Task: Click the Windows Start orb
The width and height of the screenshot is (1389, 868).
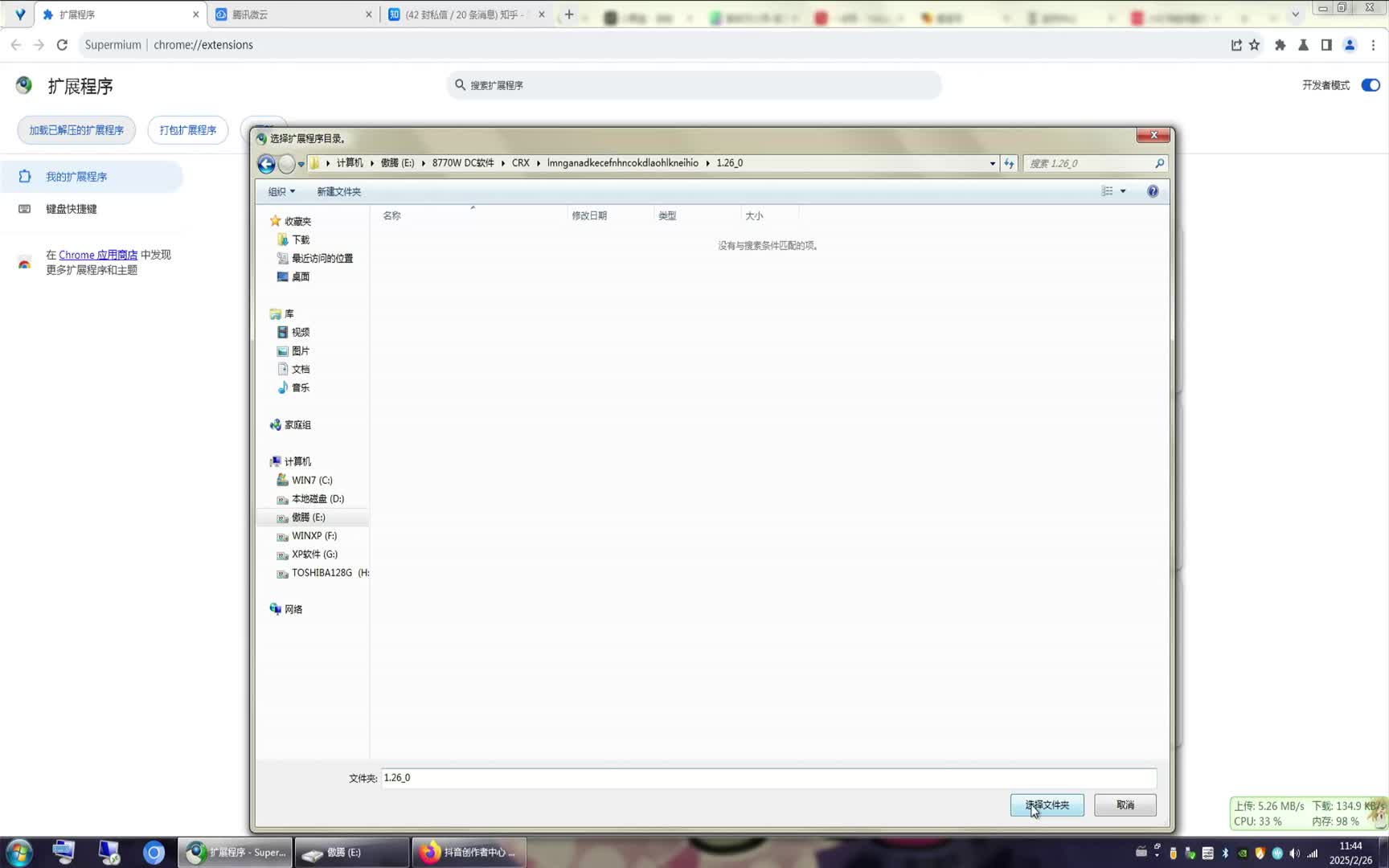Action: pos(19,852)
